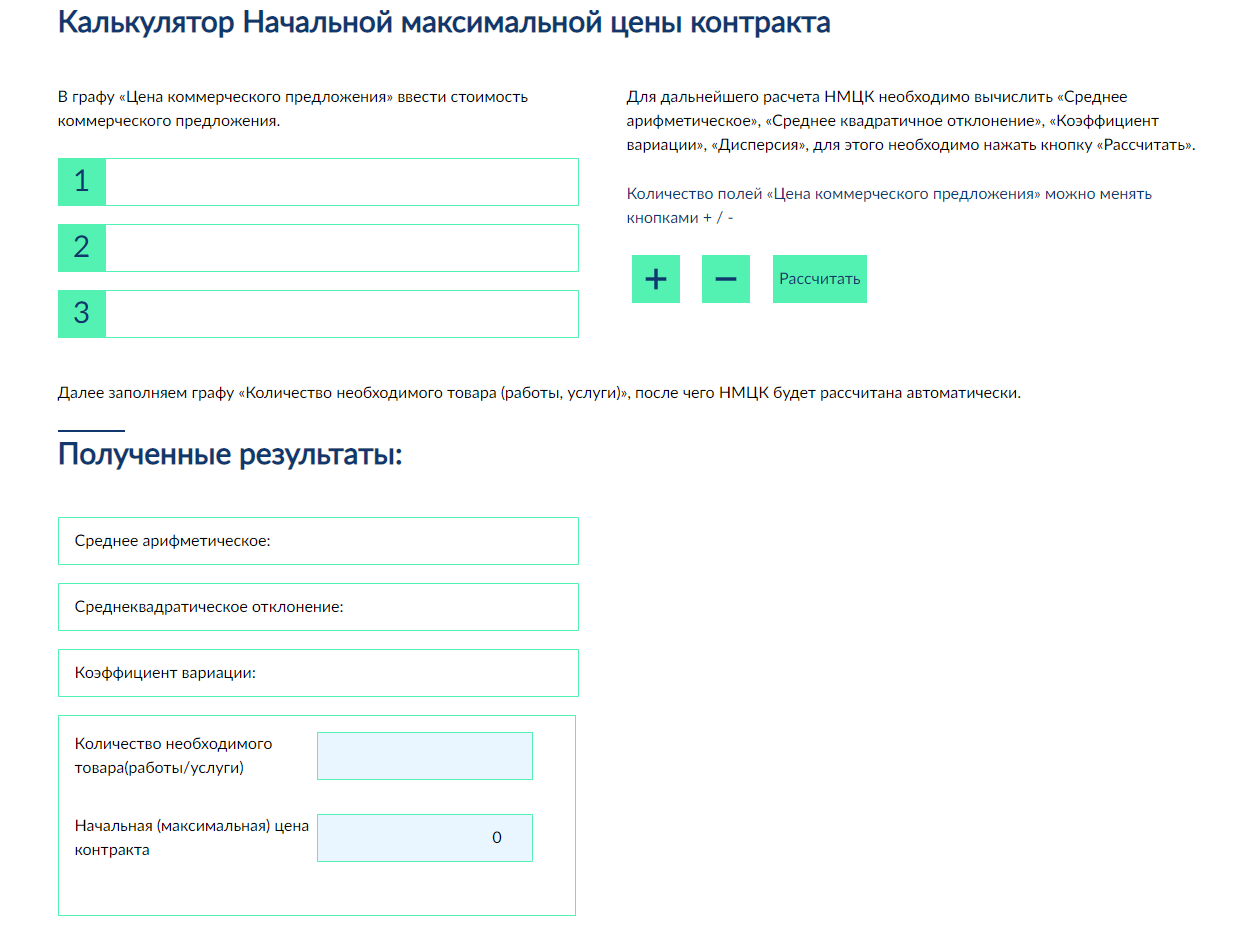This screenshot has width=1239, height=930.
Task: Click the Среднее арифметическое result box
Action: (318, 541)
